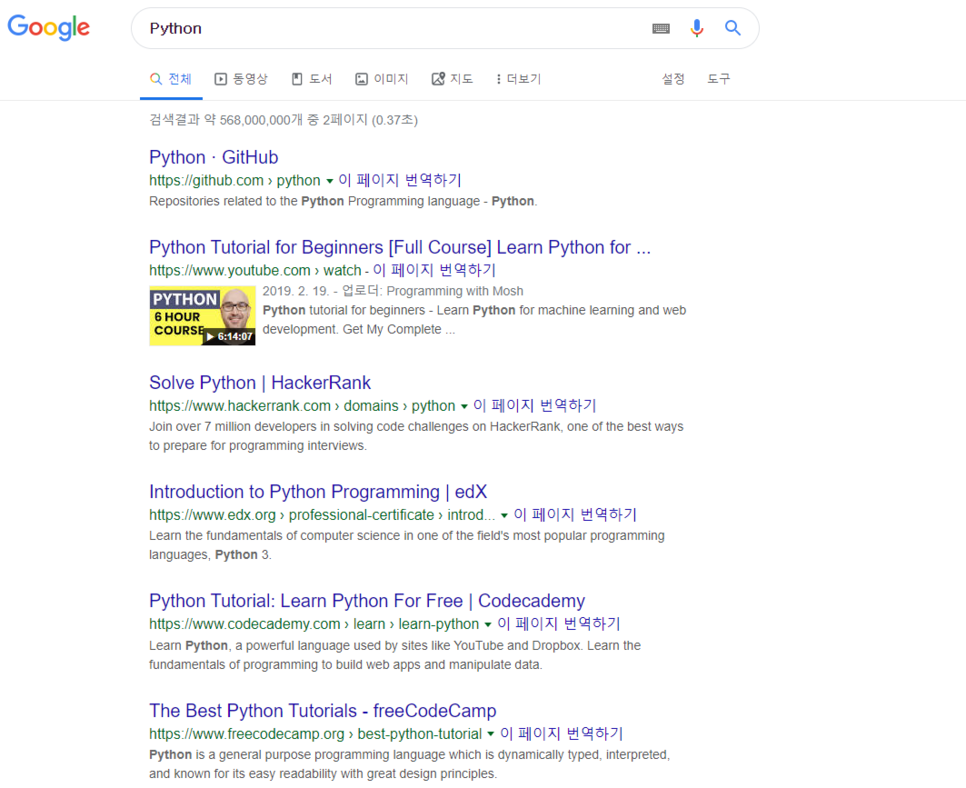
Task: Open the on-screen keyboard icon in search bar
Action: pyautogui.click(x=661, y=28)
